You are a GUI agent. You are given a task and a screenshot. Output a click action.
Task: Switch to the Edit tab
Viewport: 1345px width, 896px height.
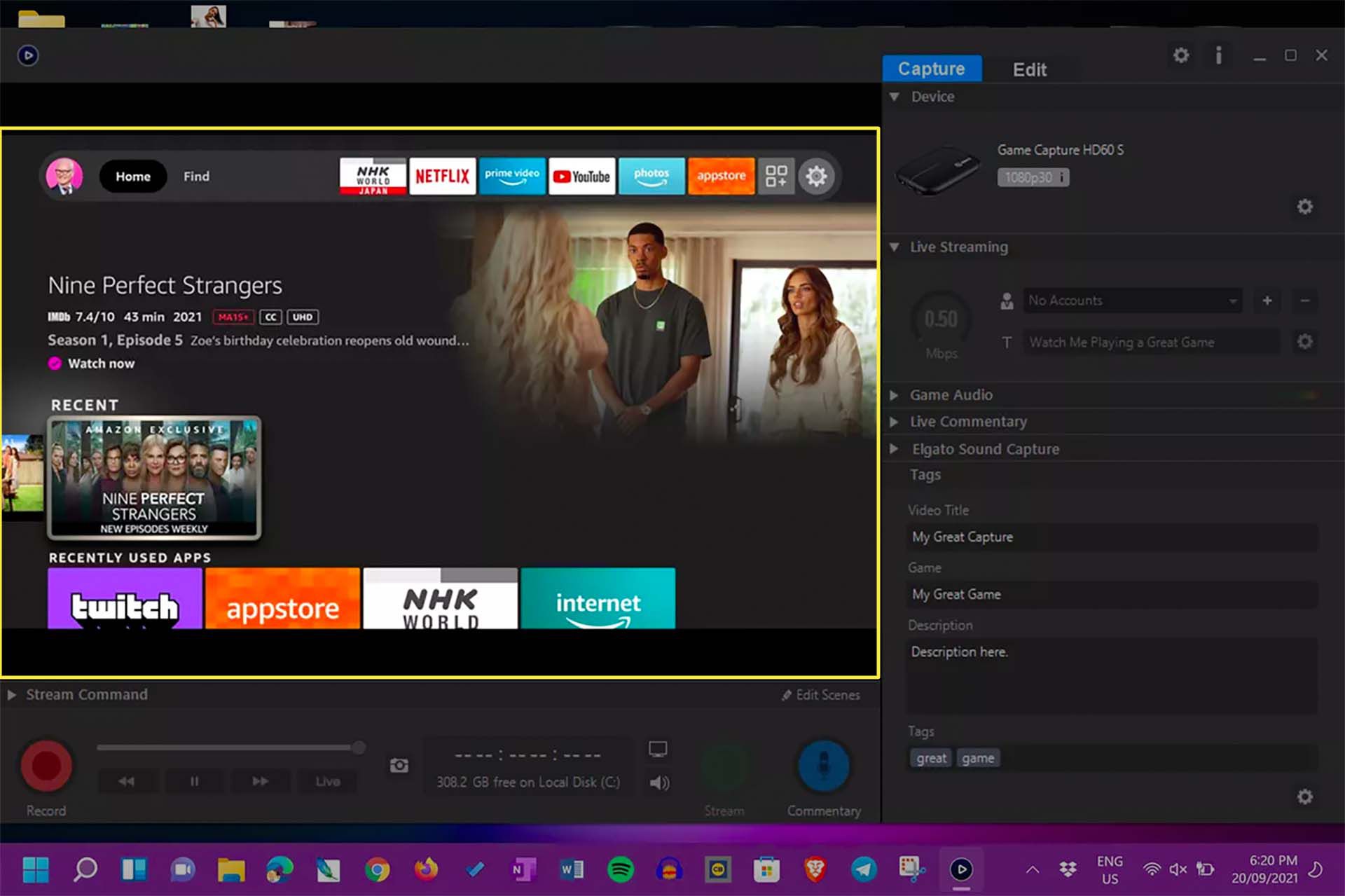pos(1030,69)
